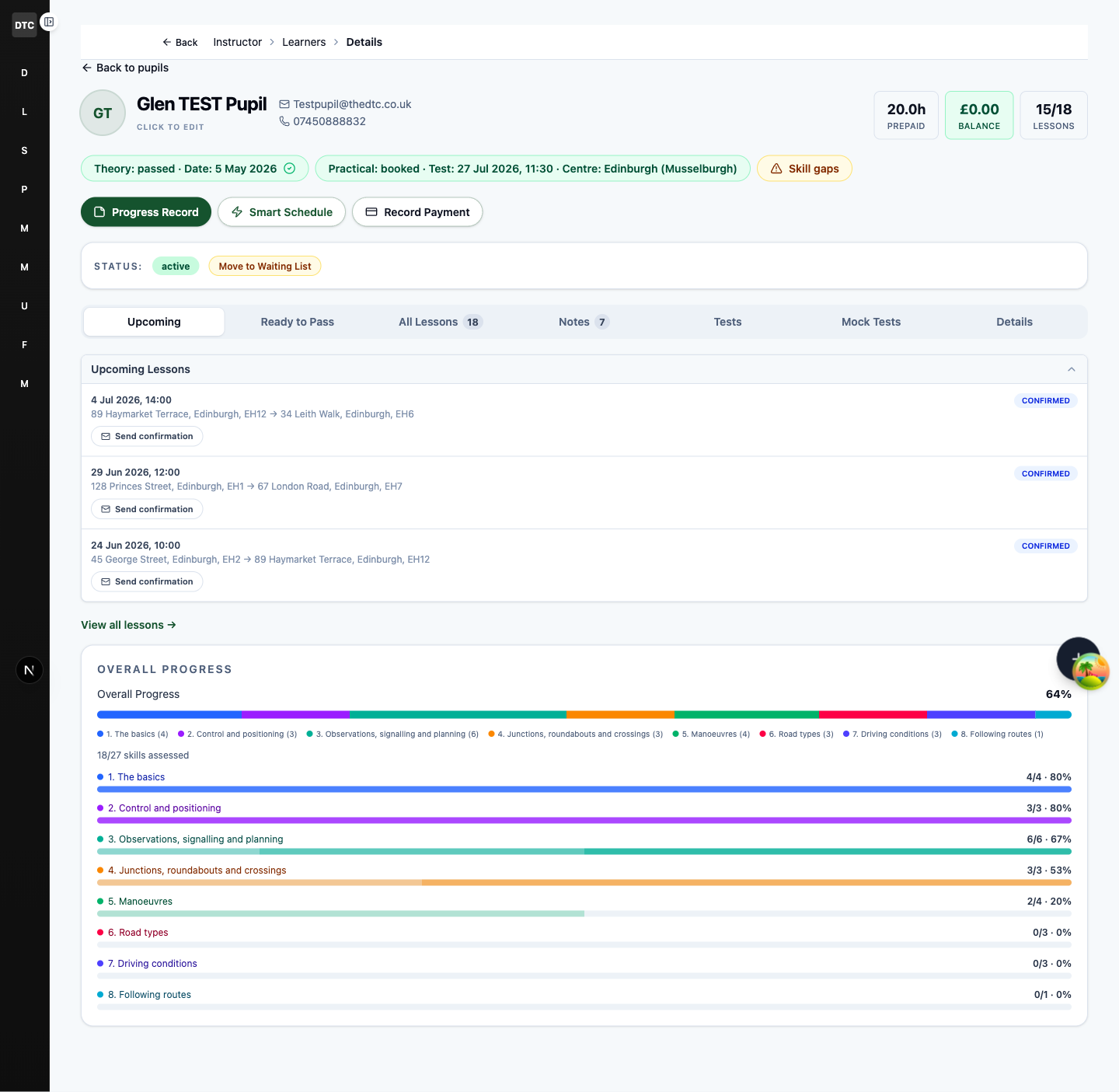
Task: Click the Record Payment button
Action: click(x=417, y=212)
